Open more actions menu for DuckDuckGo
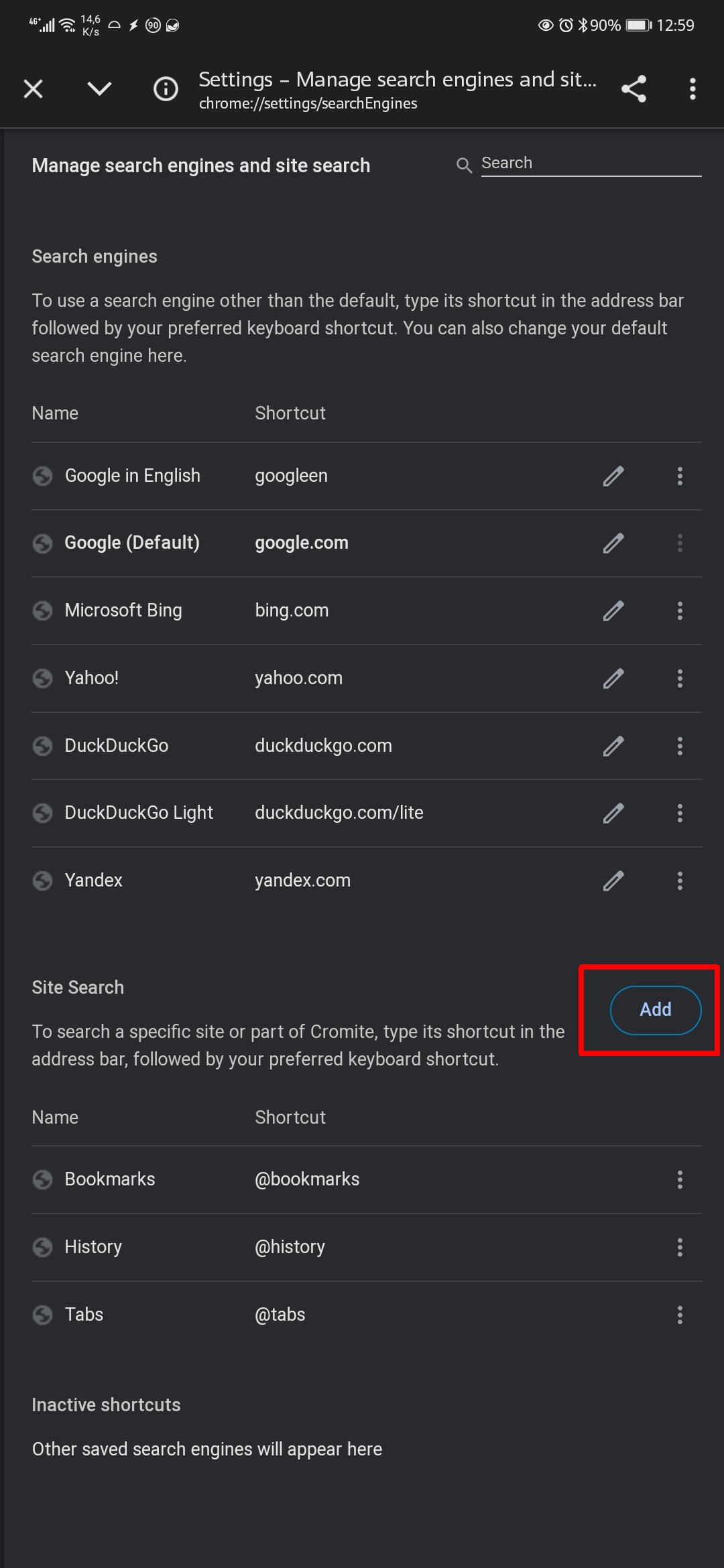This screenshot has width=724, height=1568. click(680, 746)
